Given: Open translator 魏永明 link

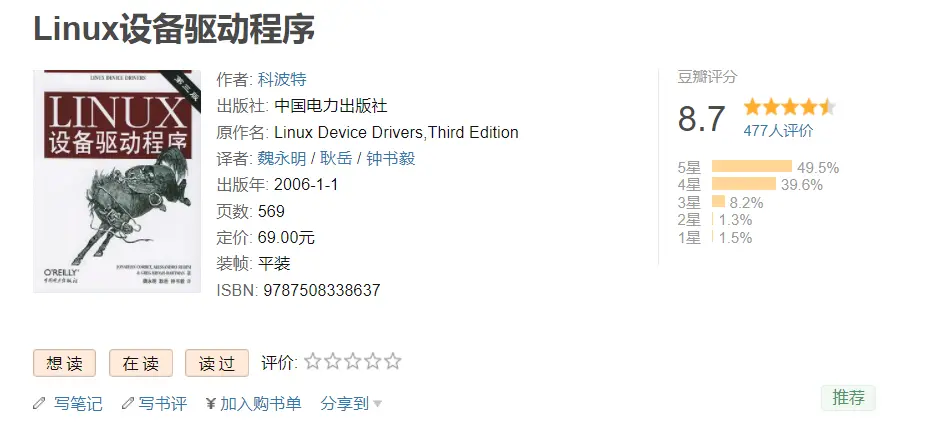Looking at the screenshot, I should 282,158.
